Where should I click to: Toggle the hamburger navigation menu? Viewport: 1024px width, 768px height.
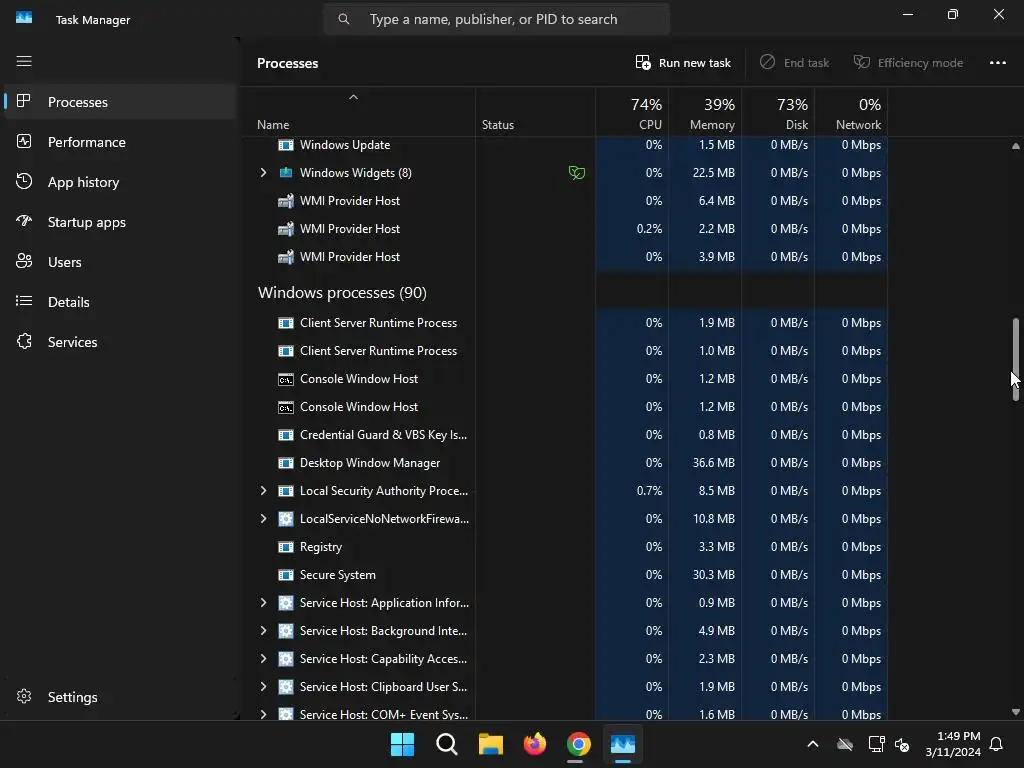24,61
